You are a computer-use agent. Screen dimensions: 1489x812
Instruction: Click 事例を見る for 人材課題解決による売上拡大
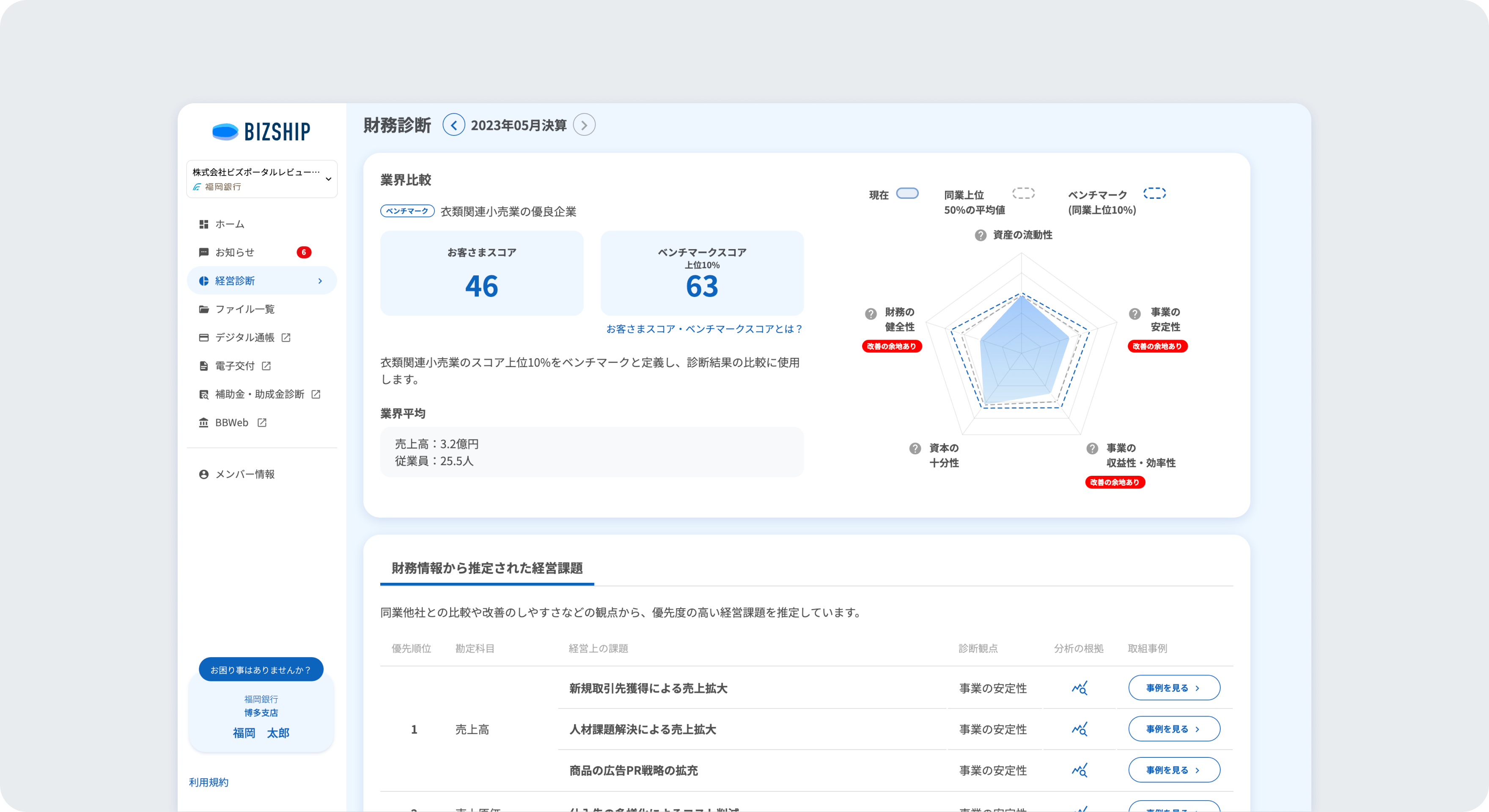[1174, 729]
